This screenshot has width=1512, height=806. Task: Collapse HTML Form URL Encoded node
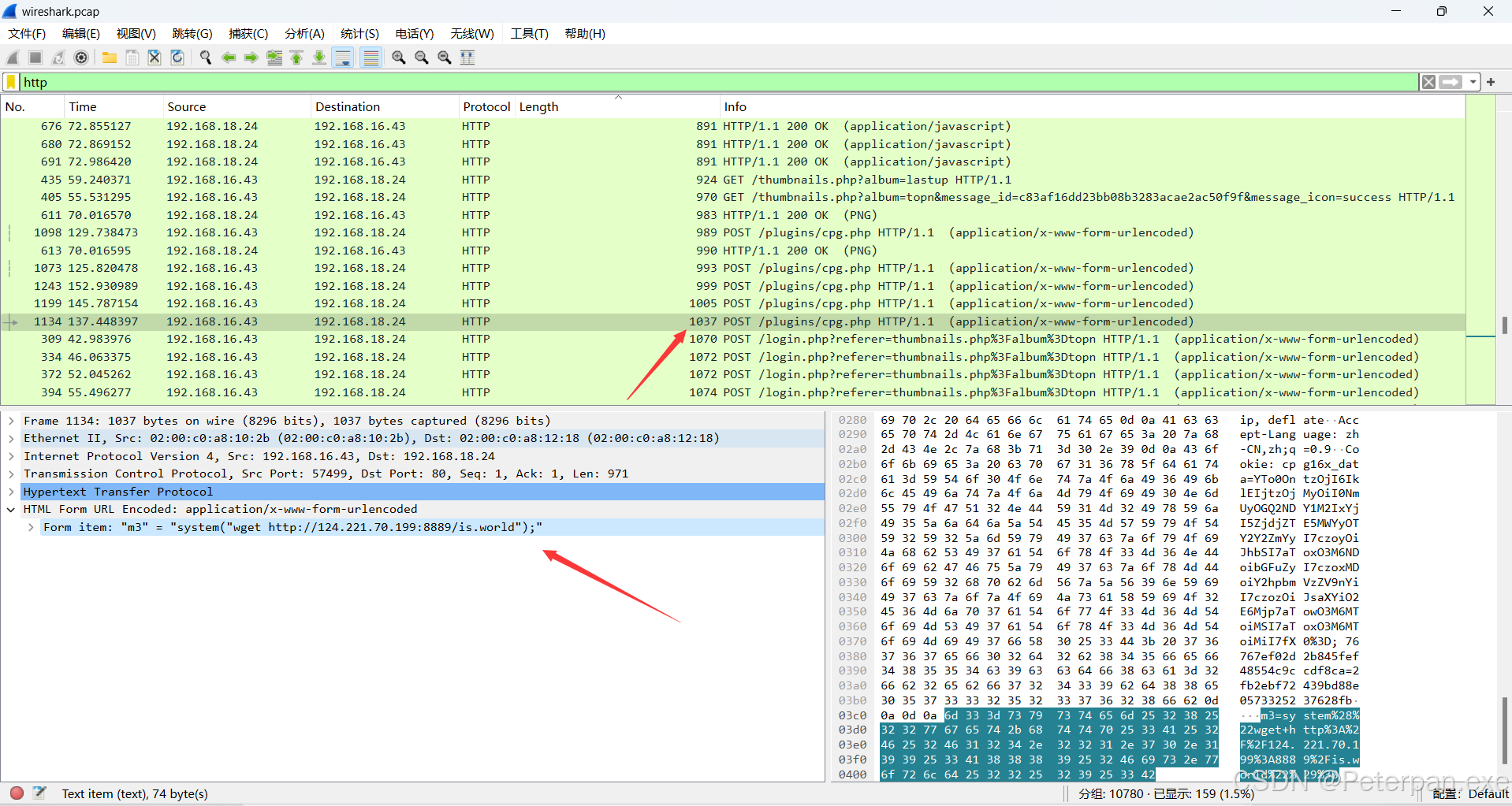tap(11, 509)
